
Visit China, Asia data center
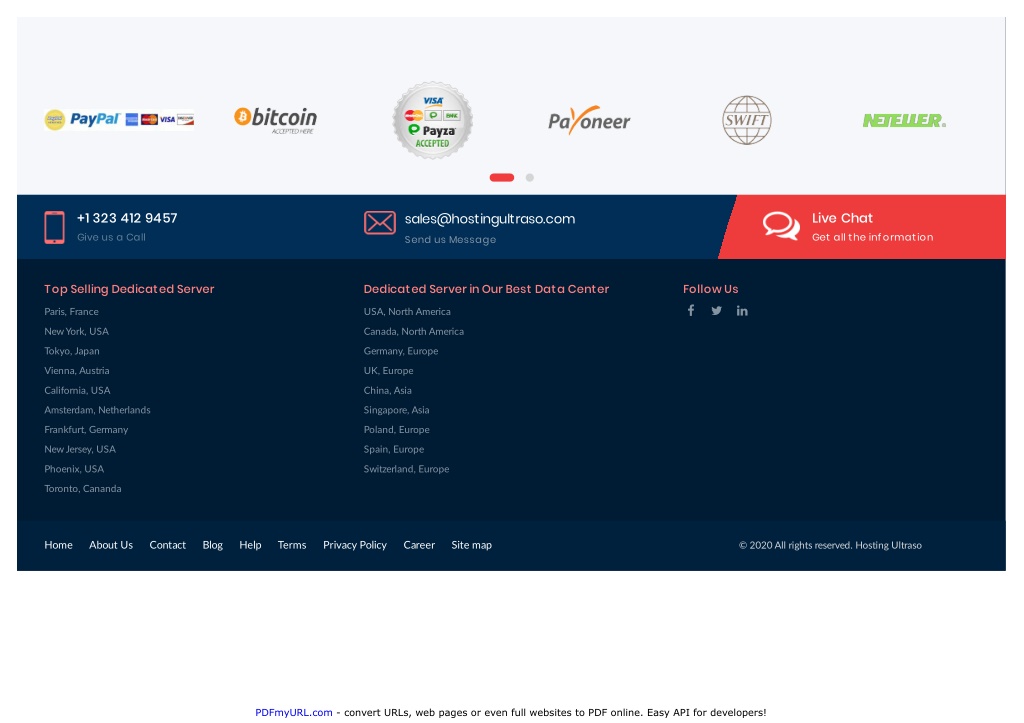point(387,390)
